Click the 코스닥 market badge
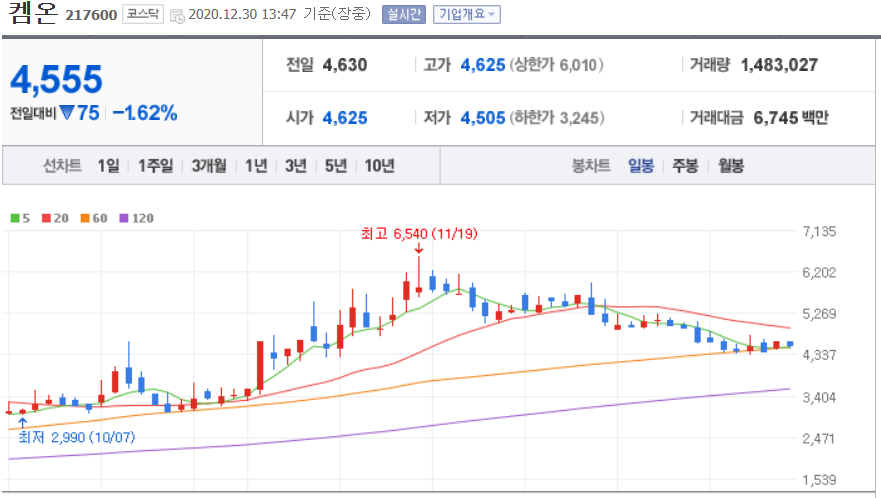Image resolution: width=881 pixels, height=498 pixels. pos(143,14)
